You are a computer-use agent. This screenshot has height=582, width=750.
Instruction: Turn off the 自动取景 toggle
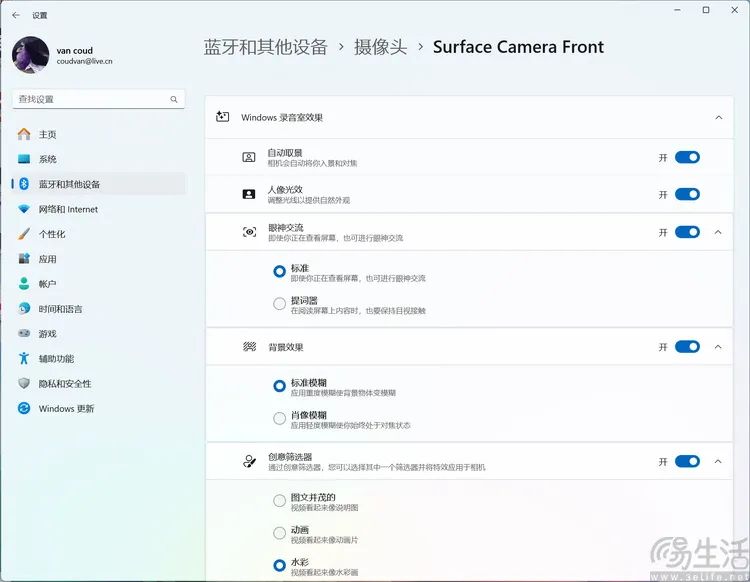coord(687,157)
